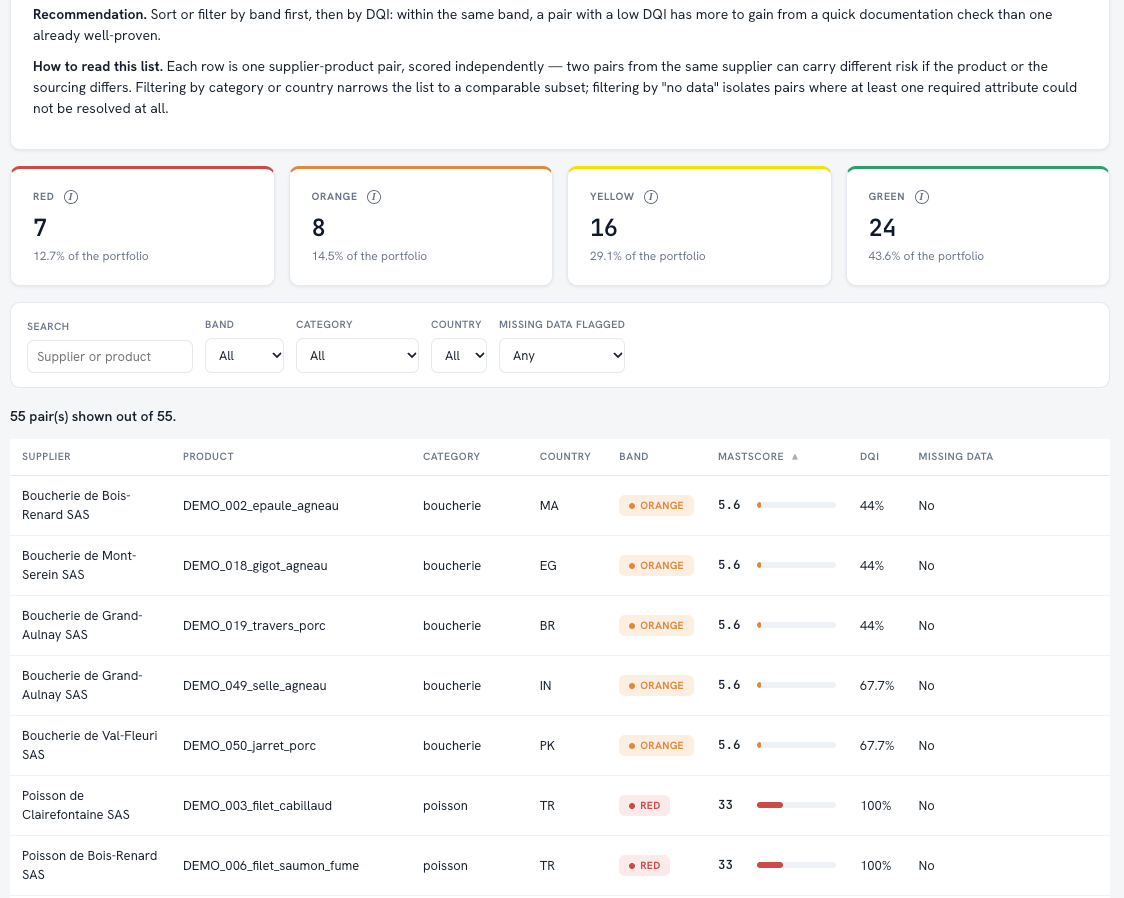Click the score bar for DEMO_003_filet_cabillaud
The image size is (1124, 898).
[796, 806]
